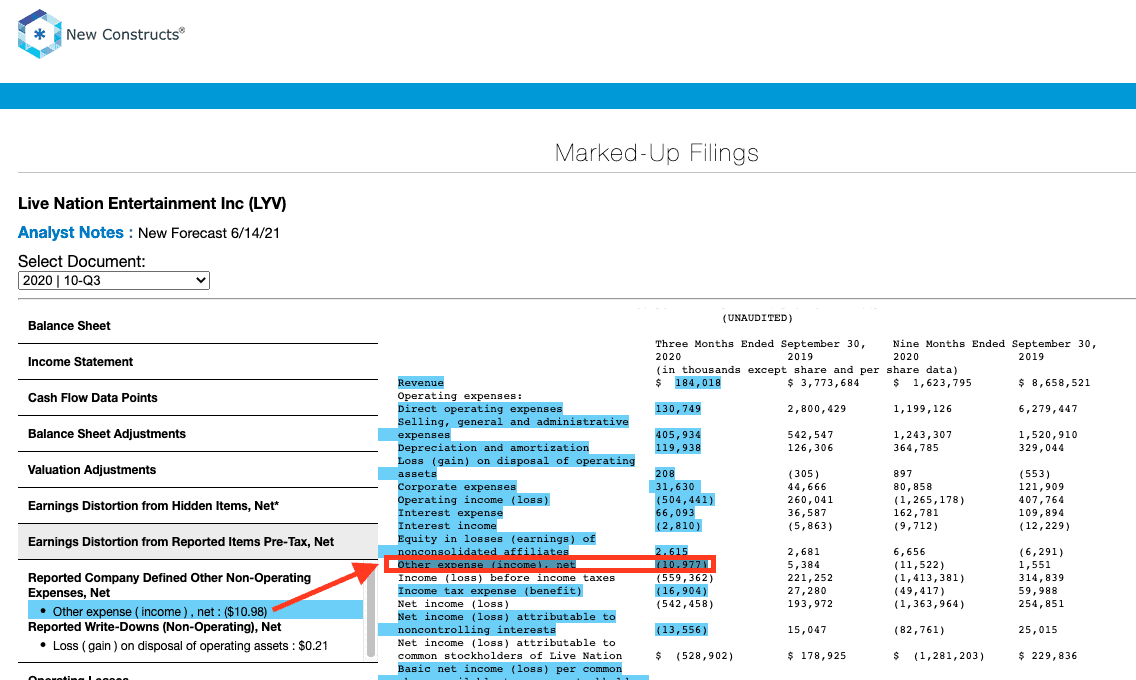Screen dimensions: 1136x680
Task: Click the highlighted value 119,938
Action: [x=677, y=448]
